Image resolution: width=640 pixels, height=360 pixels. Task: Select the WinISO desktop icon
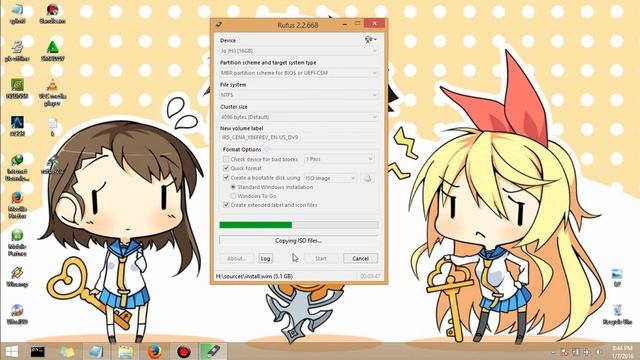tap(17, 314)
